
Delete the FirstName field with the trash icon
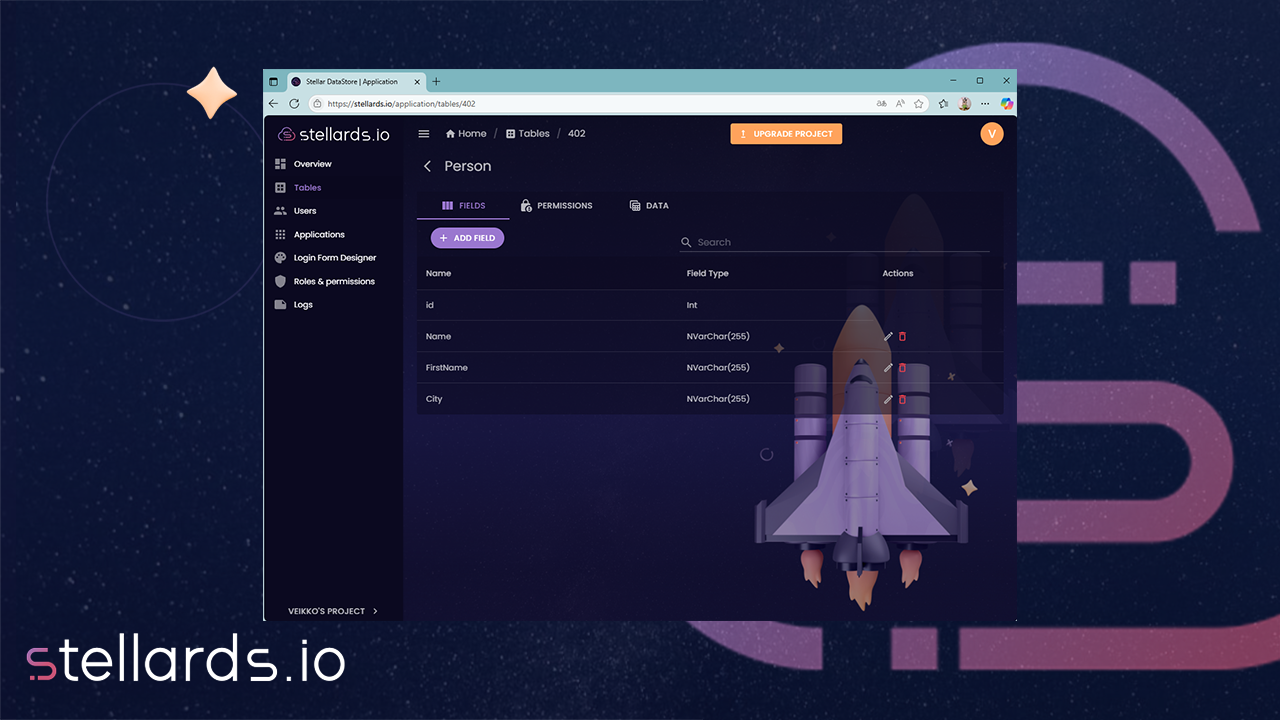(902, 368)
